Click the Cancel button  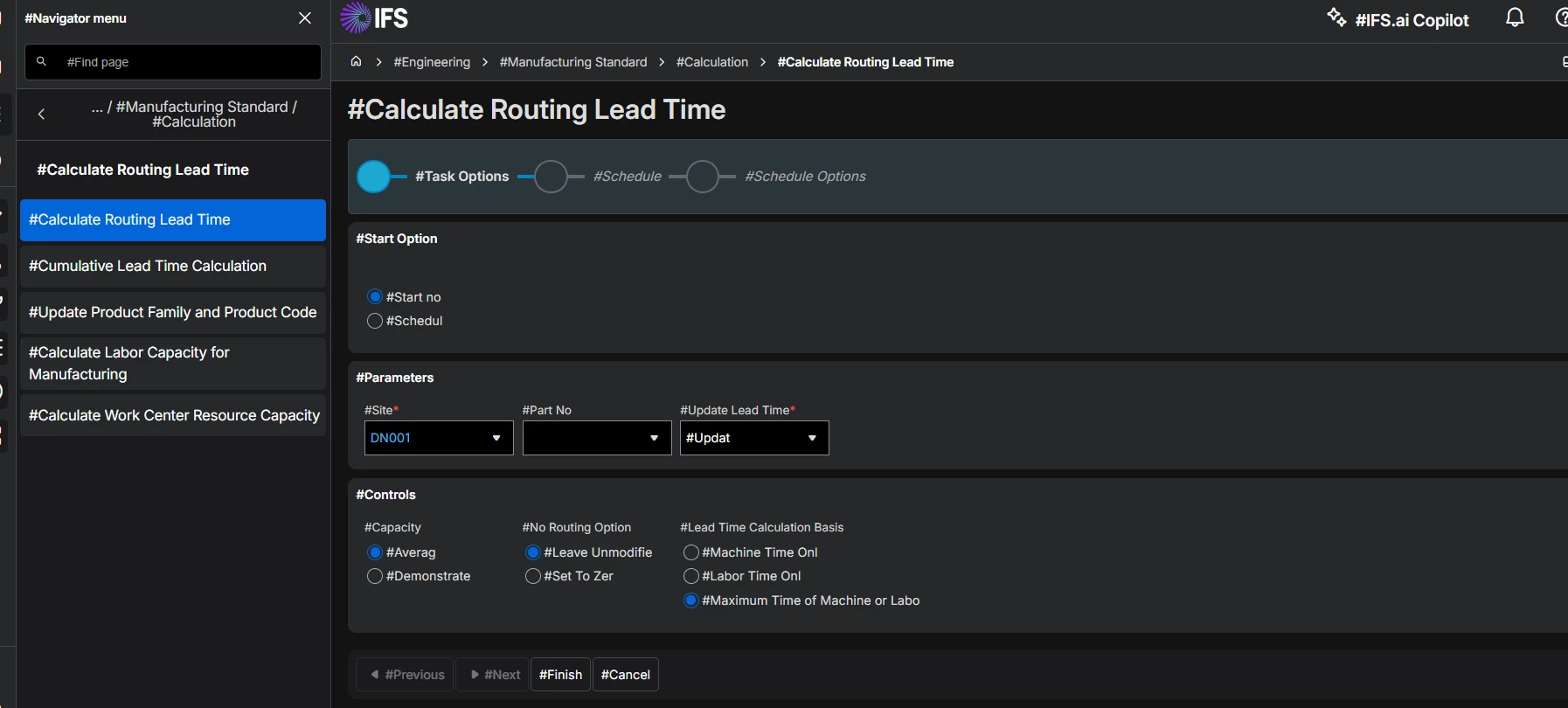click(626, 675)
